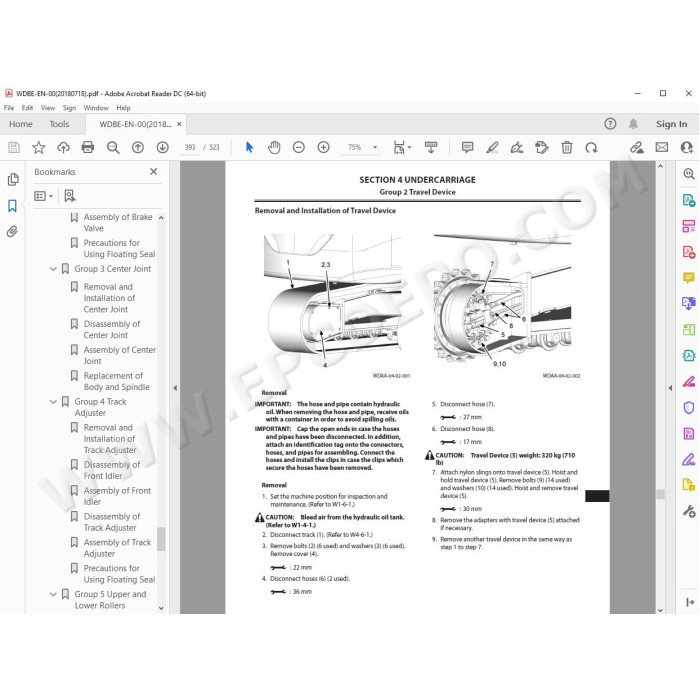700x700 pixels.
Task: Open bookmark options list dropdown
Action: (x=43, y=196)
